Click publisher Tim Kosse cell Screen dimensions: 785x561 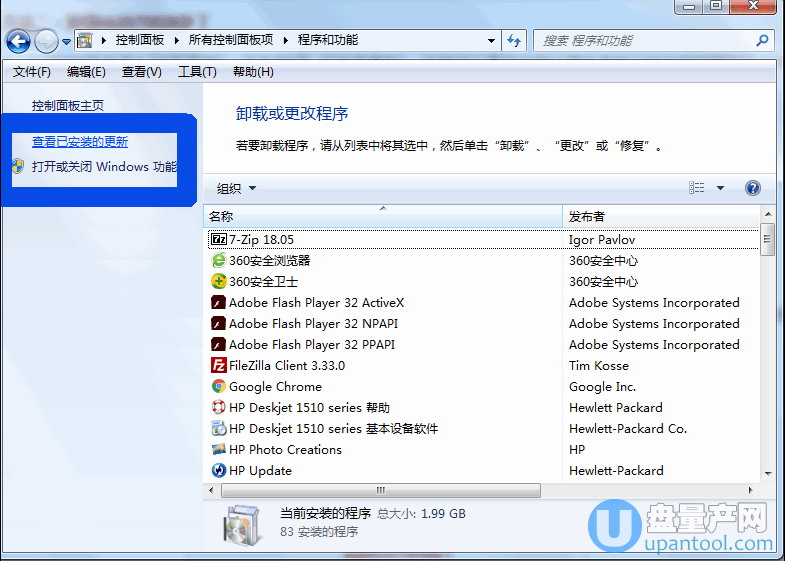[599, 366]
